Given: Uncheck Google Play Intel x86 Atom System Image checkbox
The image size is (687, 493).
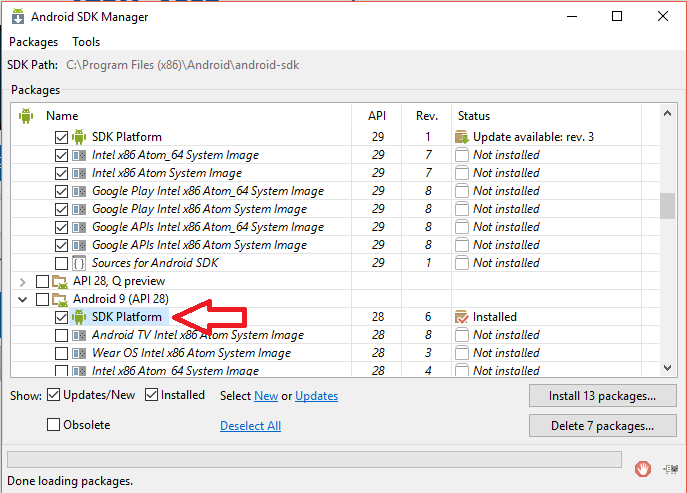Looking at the screenshot, I should (x=61, y=209).
